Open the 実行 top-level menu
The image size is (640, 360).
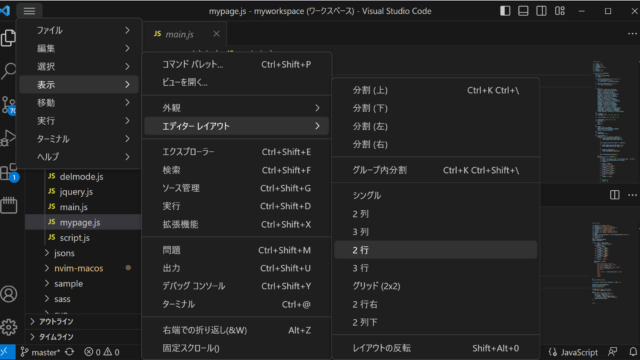point(79,120)
